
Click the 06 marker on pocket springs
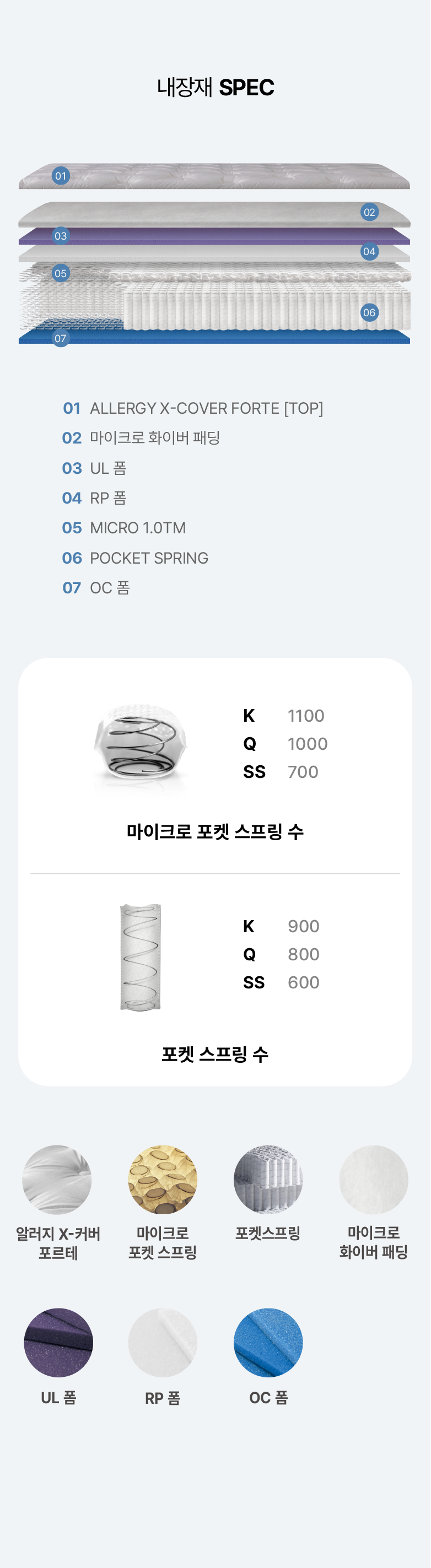click(369, 312)
